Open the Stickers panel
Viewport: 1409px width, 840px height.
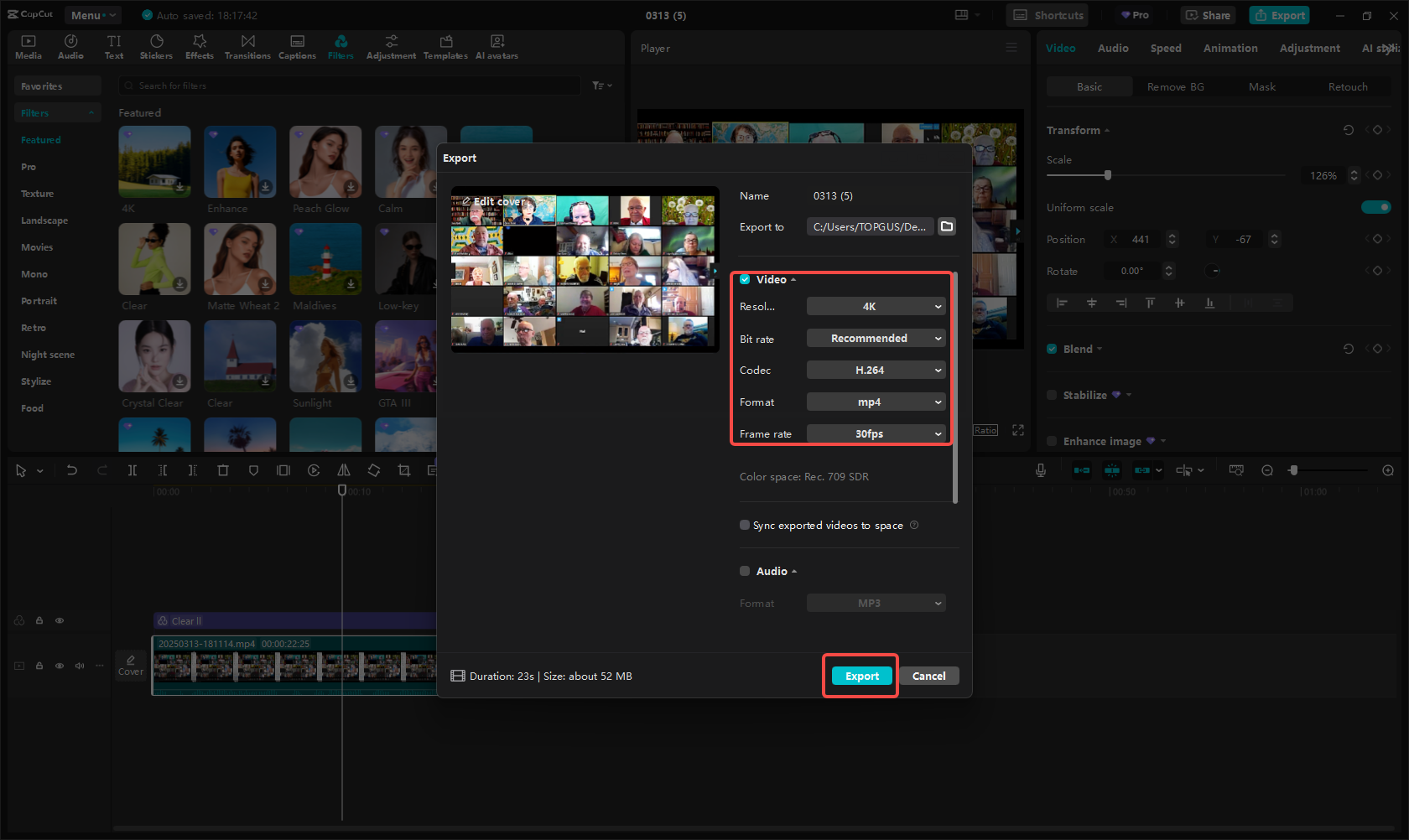(156, 46)
